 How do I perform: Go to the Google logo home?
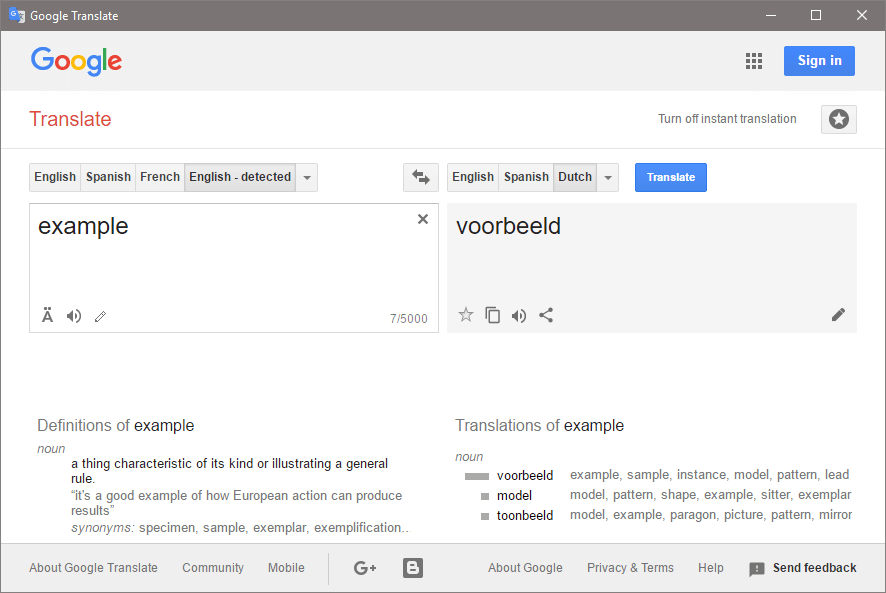[76, 61]
